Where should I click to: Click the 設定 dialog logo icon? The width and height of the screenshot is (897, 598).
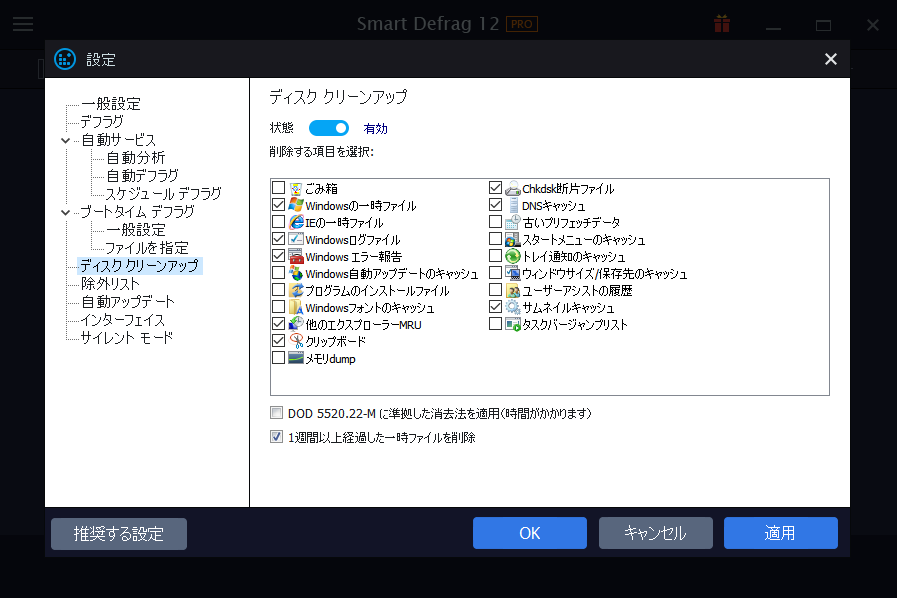tap(65, 59)
